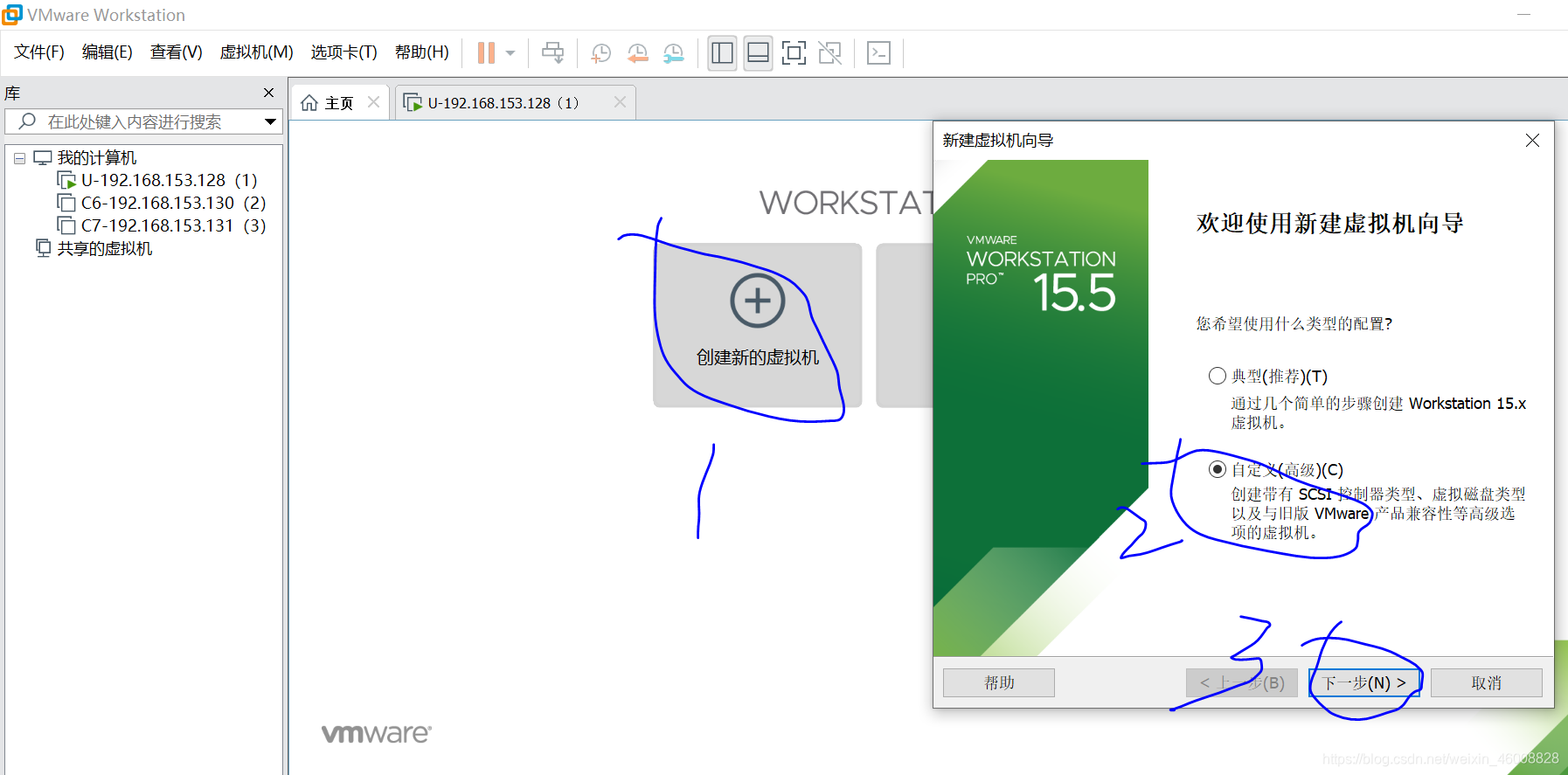1568x775 pixels.
Task: Select VM C7-192.168.153.131 (3) in library
Action: coord(173,225)
